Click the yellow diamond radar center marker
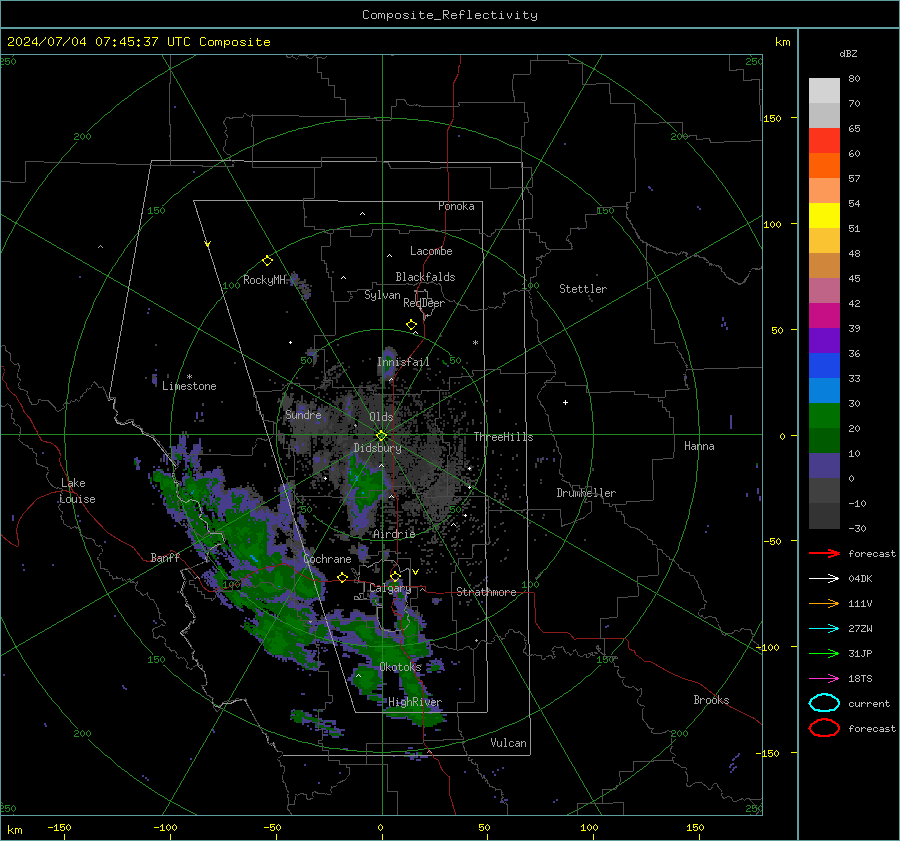900x841 pixels. pyautogui.click(x=381, y=436)
